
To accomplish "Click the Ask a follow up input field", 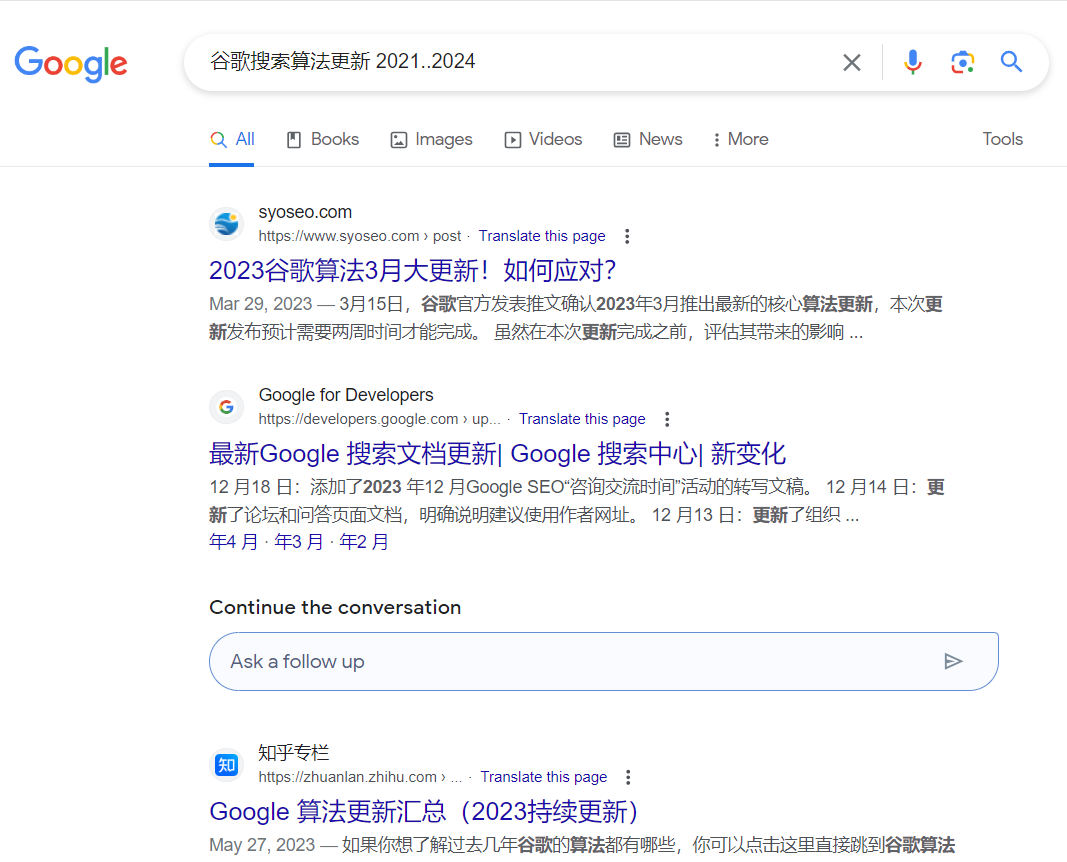I will (604, 661).
